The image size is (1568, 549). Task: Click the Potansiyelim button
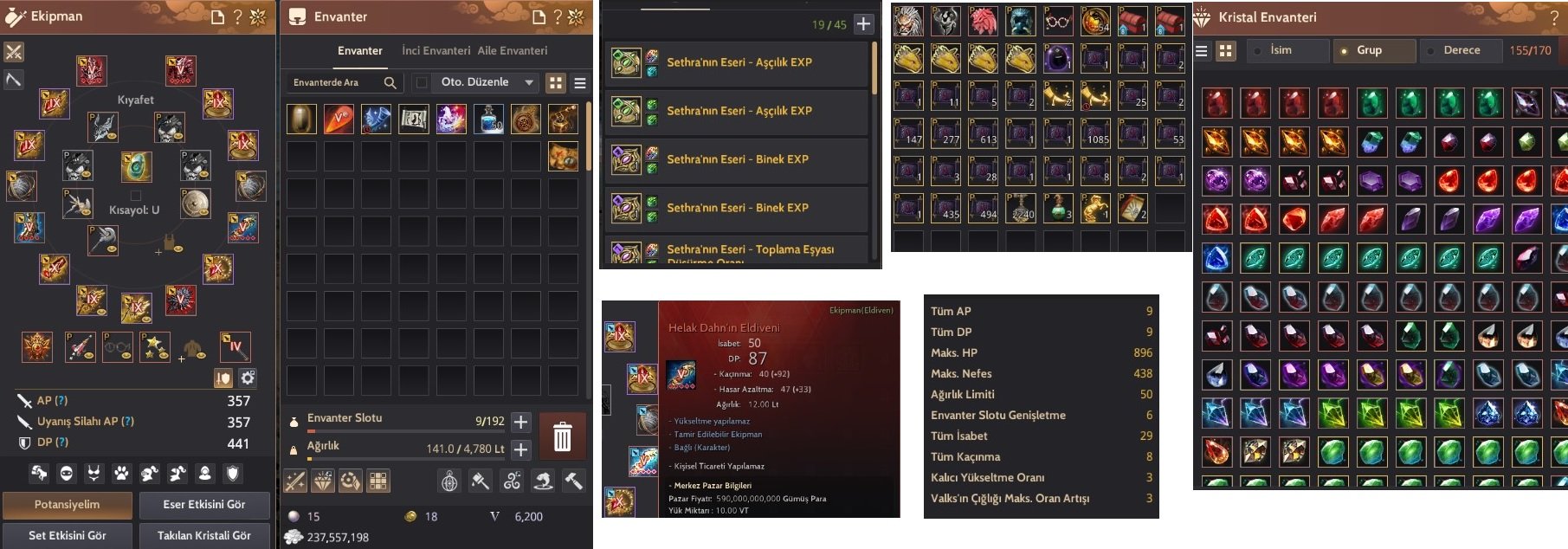click(x=68, y=505)
